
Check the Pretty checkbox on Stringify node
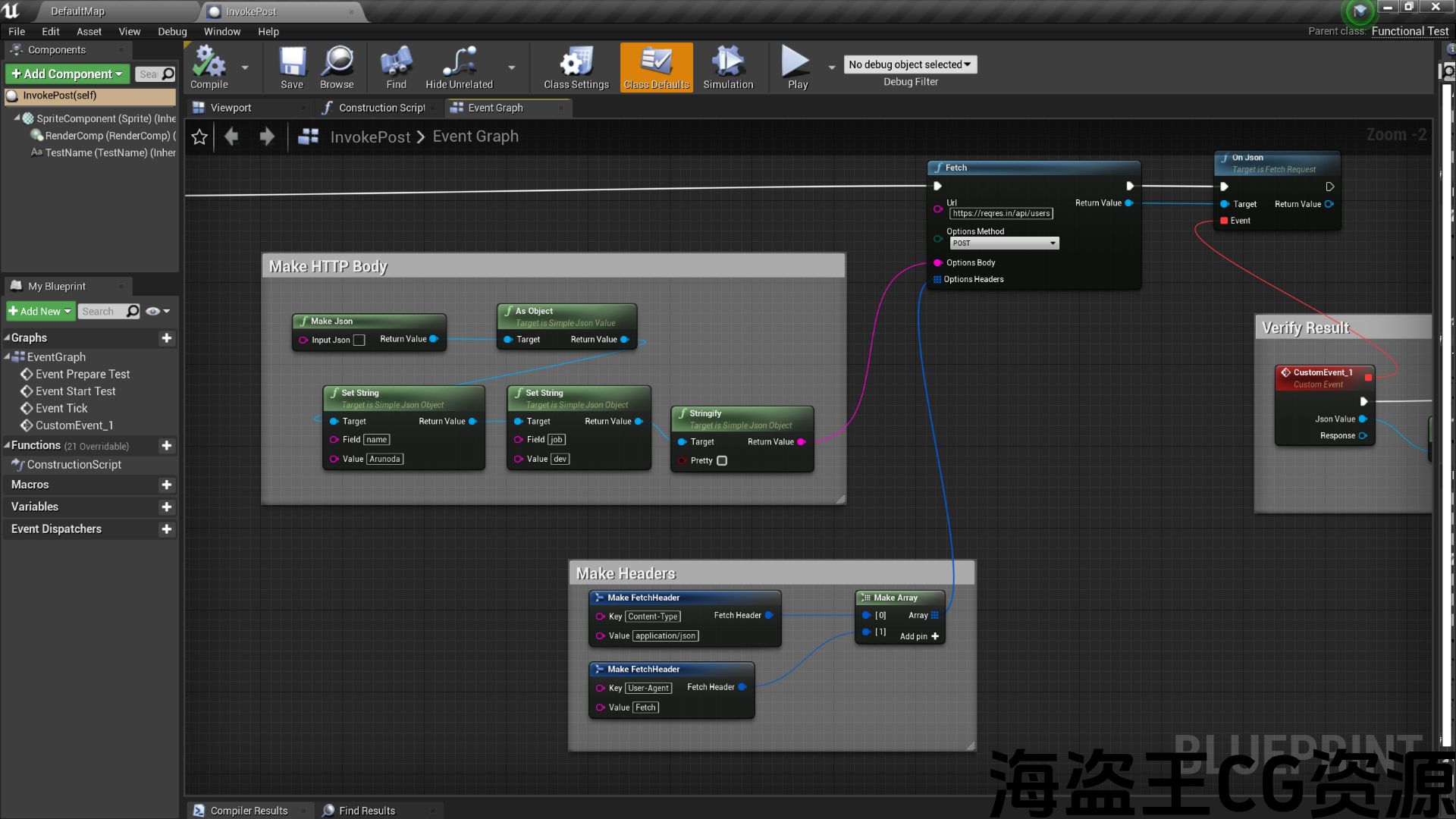pos(722,461)
